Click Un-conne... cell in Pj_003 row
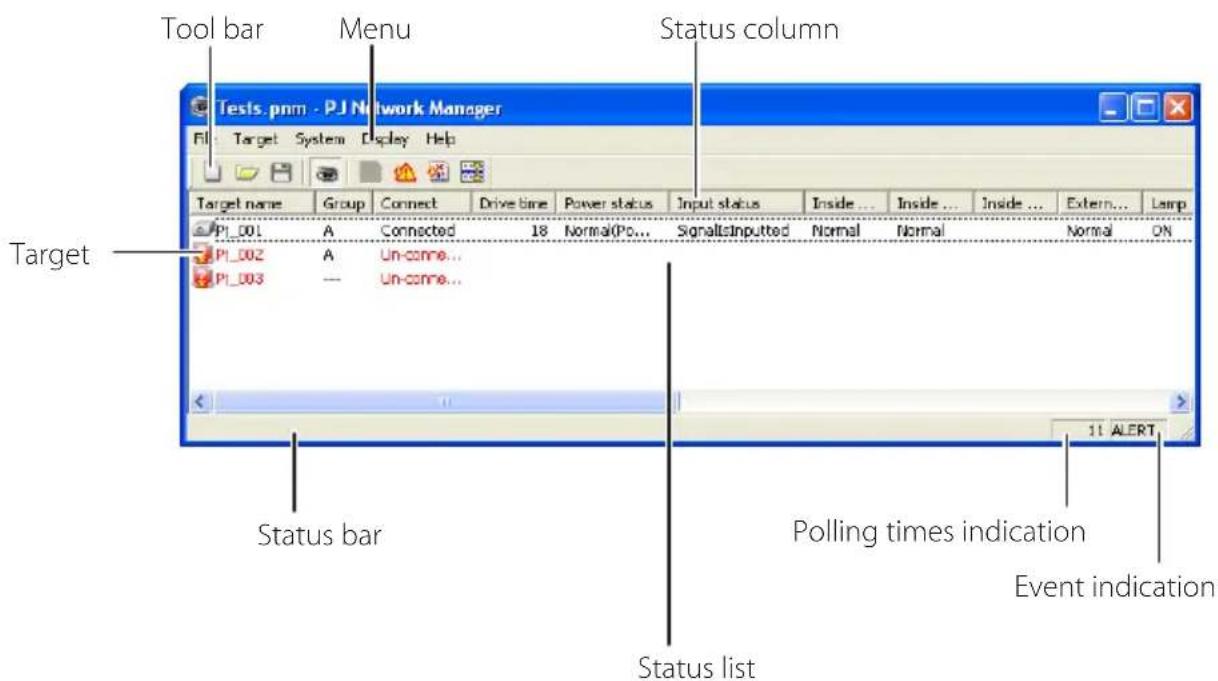 click(420, 279)
